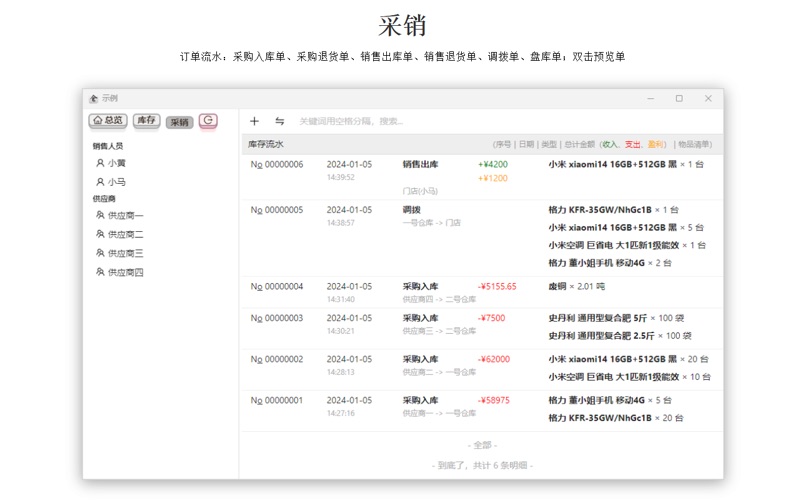Image resolution: width=800 pixels, height=500 pixels.
Task: Click the 库存流水 list header
Action: [x=267, y=144]
